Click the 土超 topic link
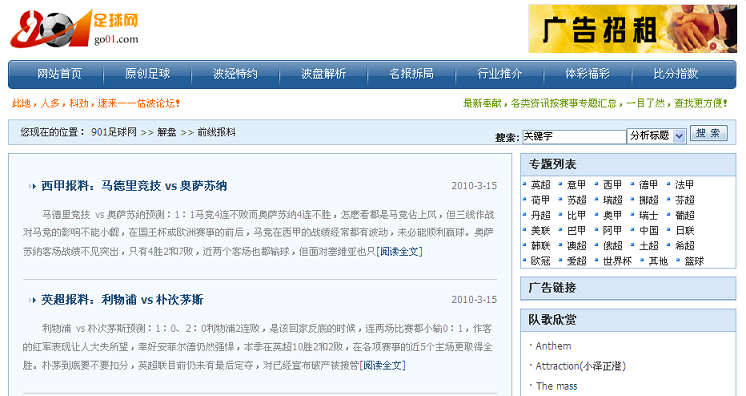The height and width of the screenshot is (396, 746). pyautogui.click(x=648, y=246)
